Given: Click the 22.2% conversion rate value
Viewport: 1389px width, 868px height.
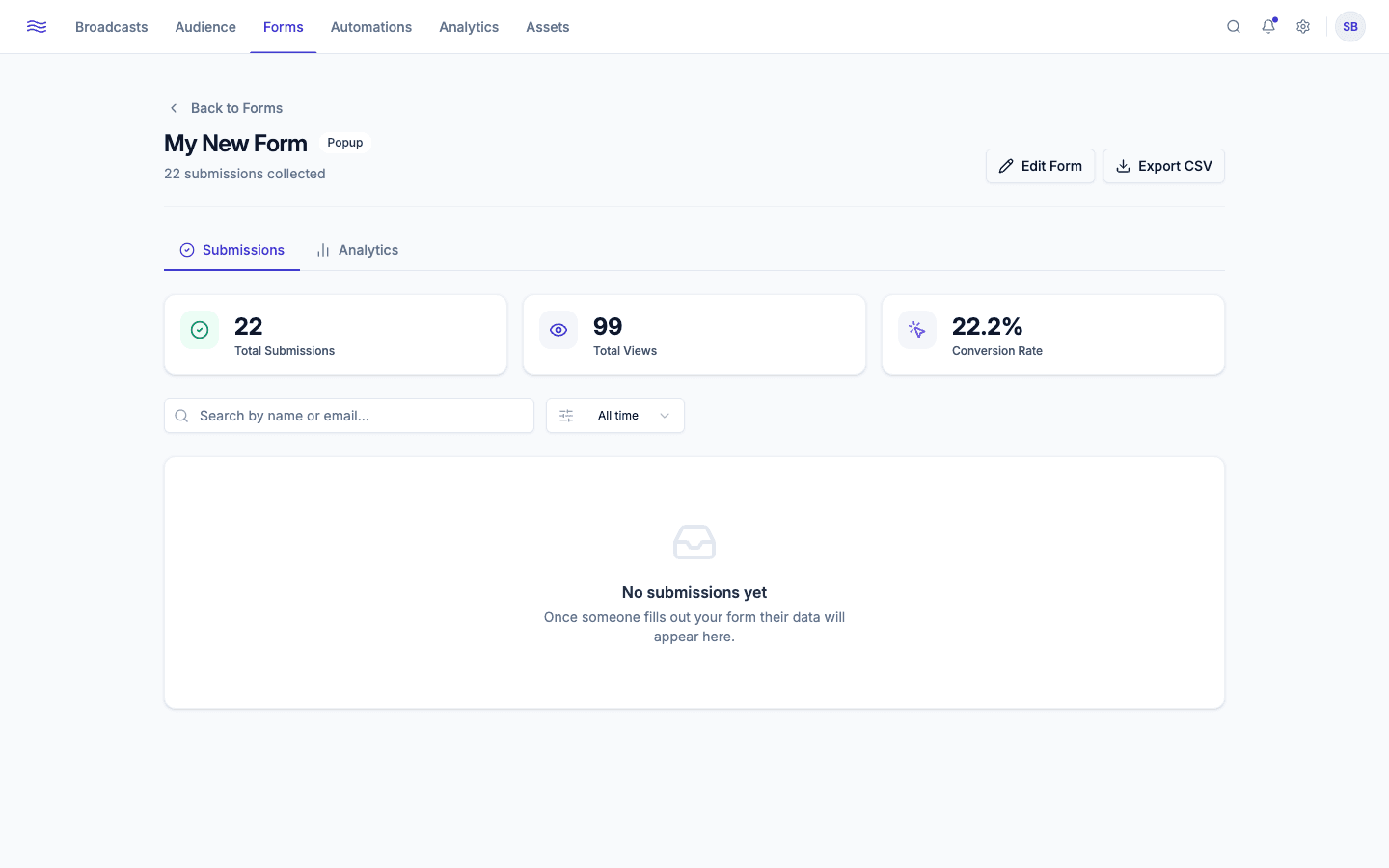Looking at the screenshot, I should pos(988,326).
